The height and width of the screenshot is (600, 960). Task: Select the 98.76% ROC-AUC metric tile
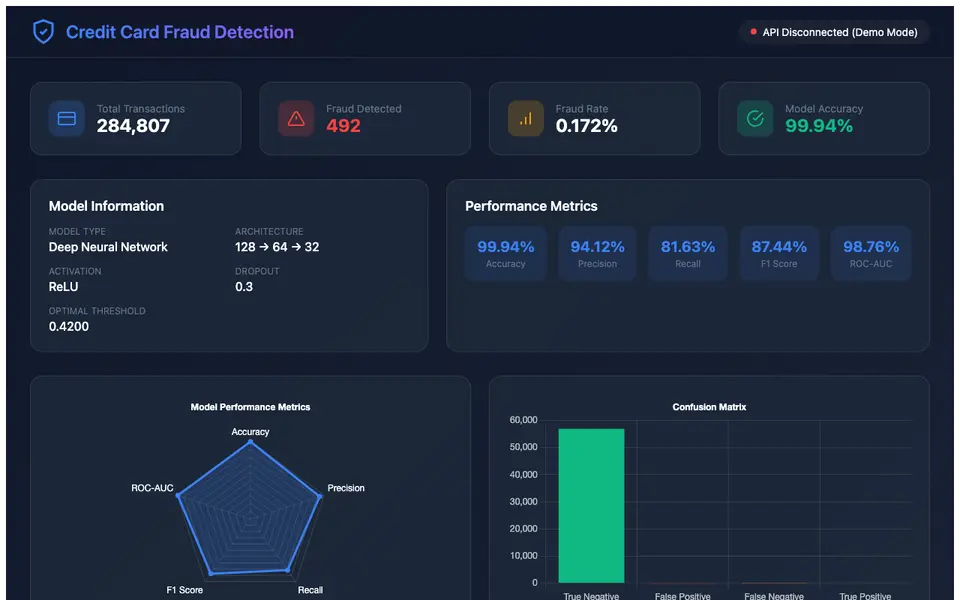(x=871, y=253)
